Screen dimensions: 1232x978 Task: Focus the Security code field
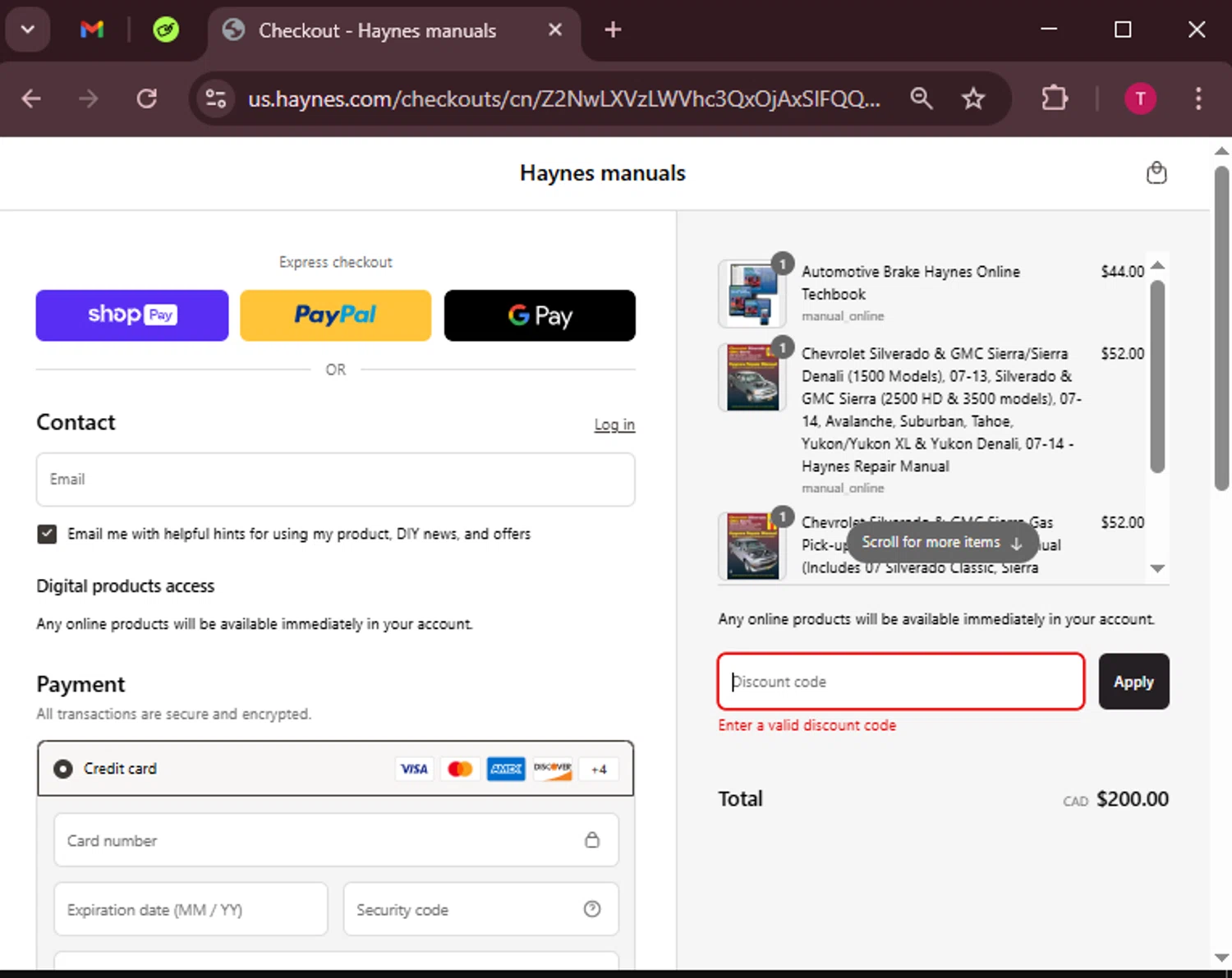tap(480, 909)
